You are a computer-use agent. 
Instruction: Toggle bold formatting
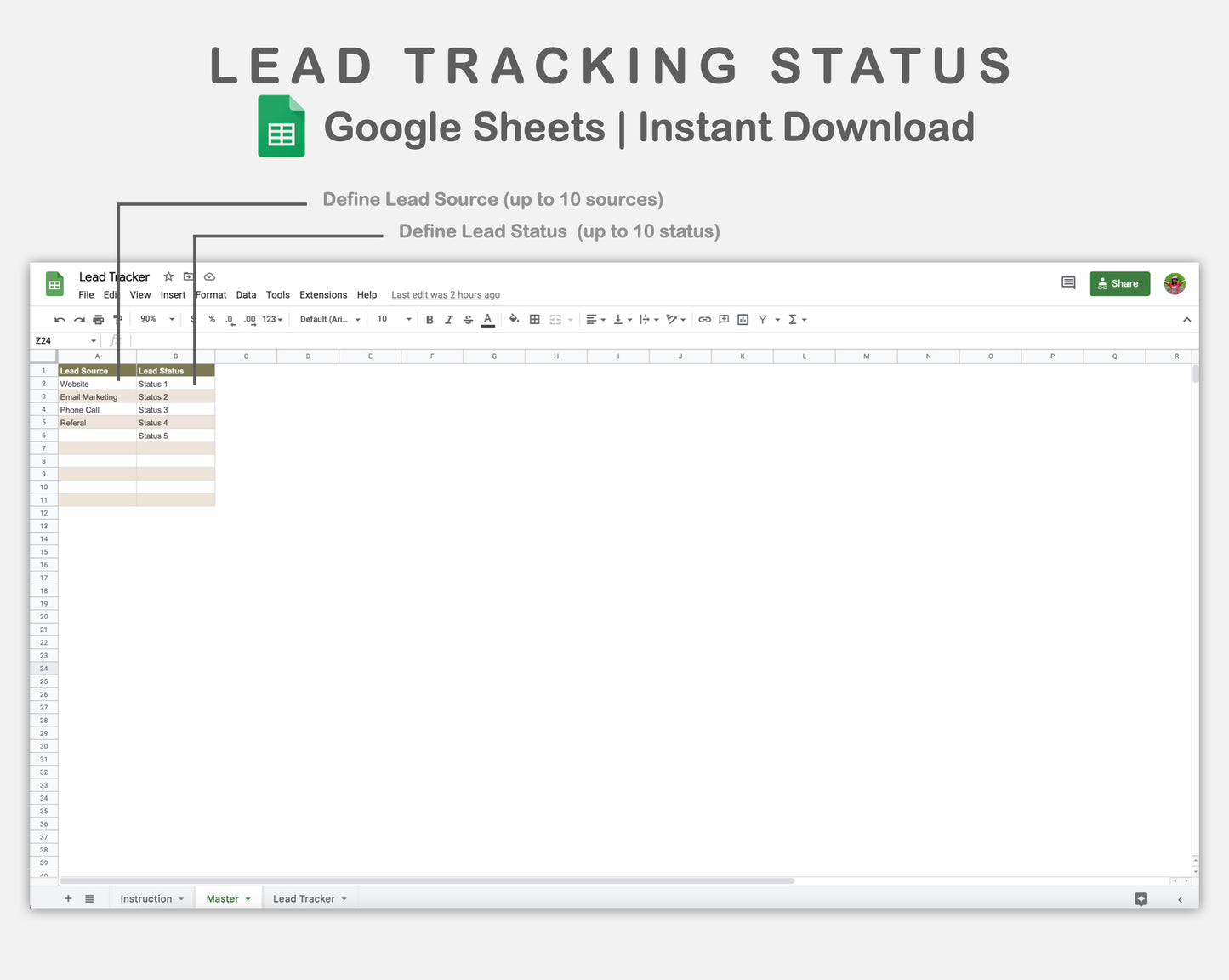click(x=430, y=319)
